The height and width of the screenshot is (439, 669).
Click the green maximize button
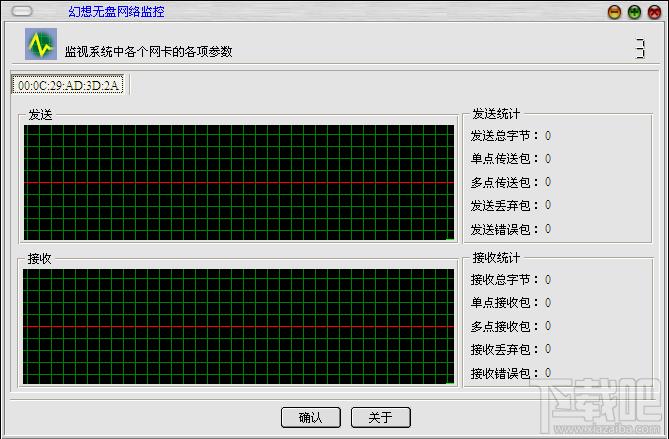(x=634, y=12)
